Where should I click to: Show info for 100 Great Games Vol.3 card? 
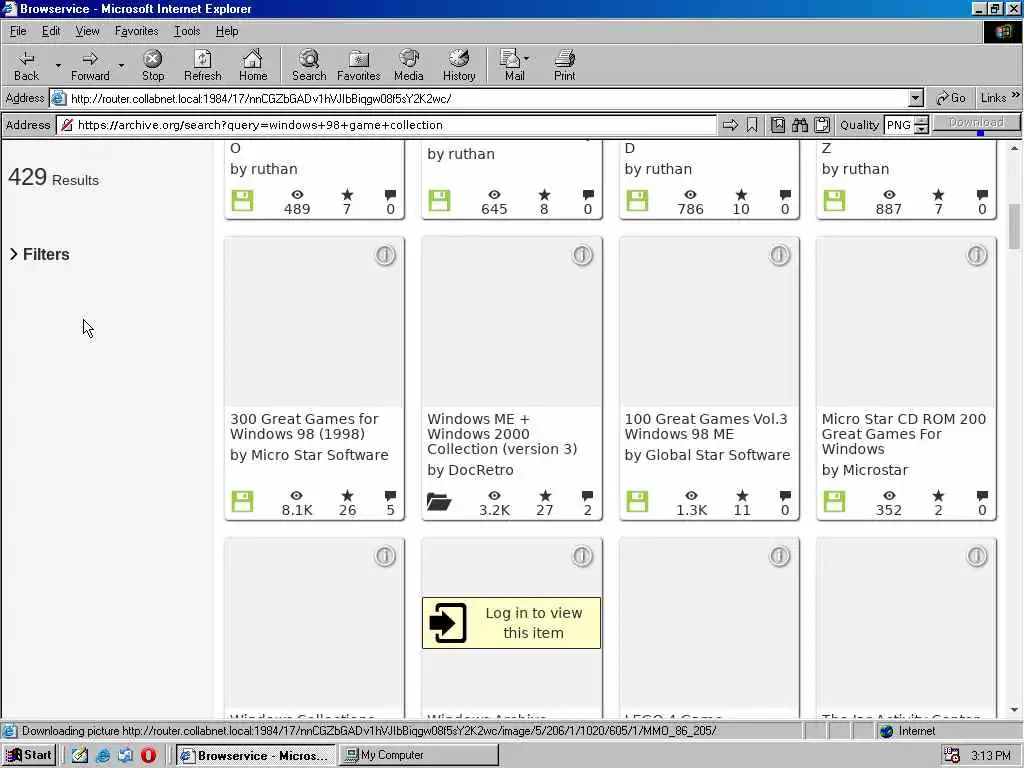pyautogui.click(x=780, y=255)
